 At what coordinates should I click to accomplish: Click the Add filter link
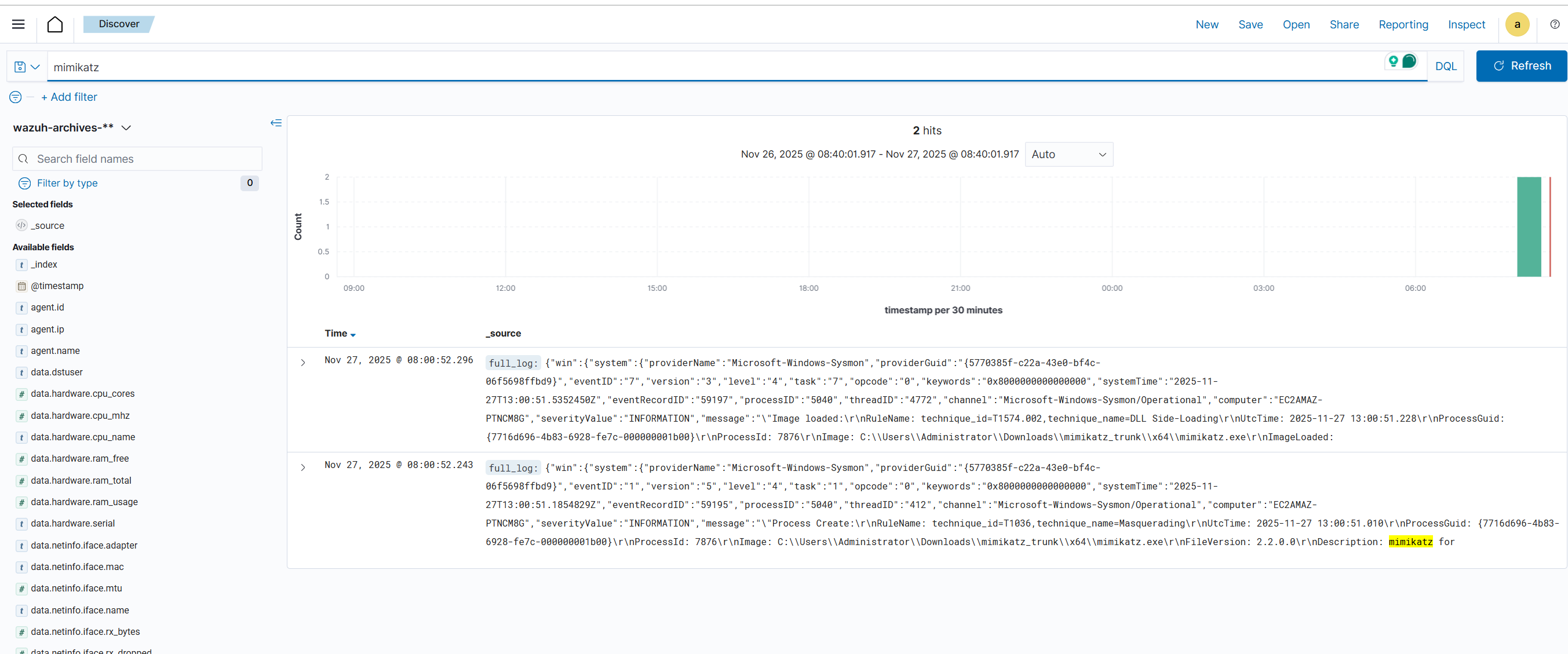pos(69,97)
